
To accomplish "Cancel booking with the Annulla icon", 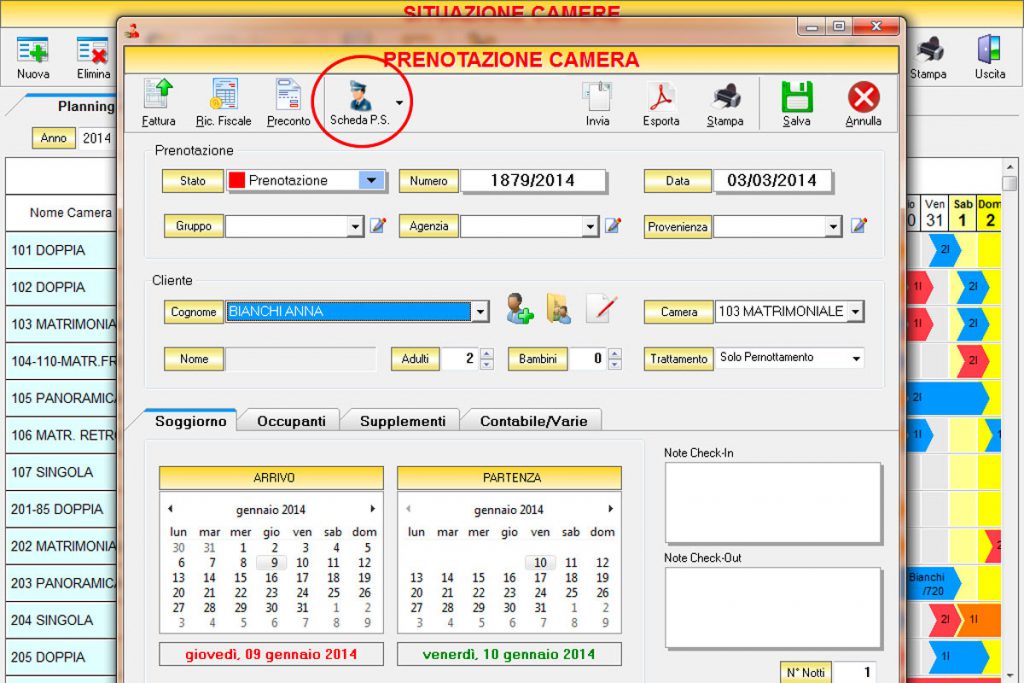I will 863,103.
